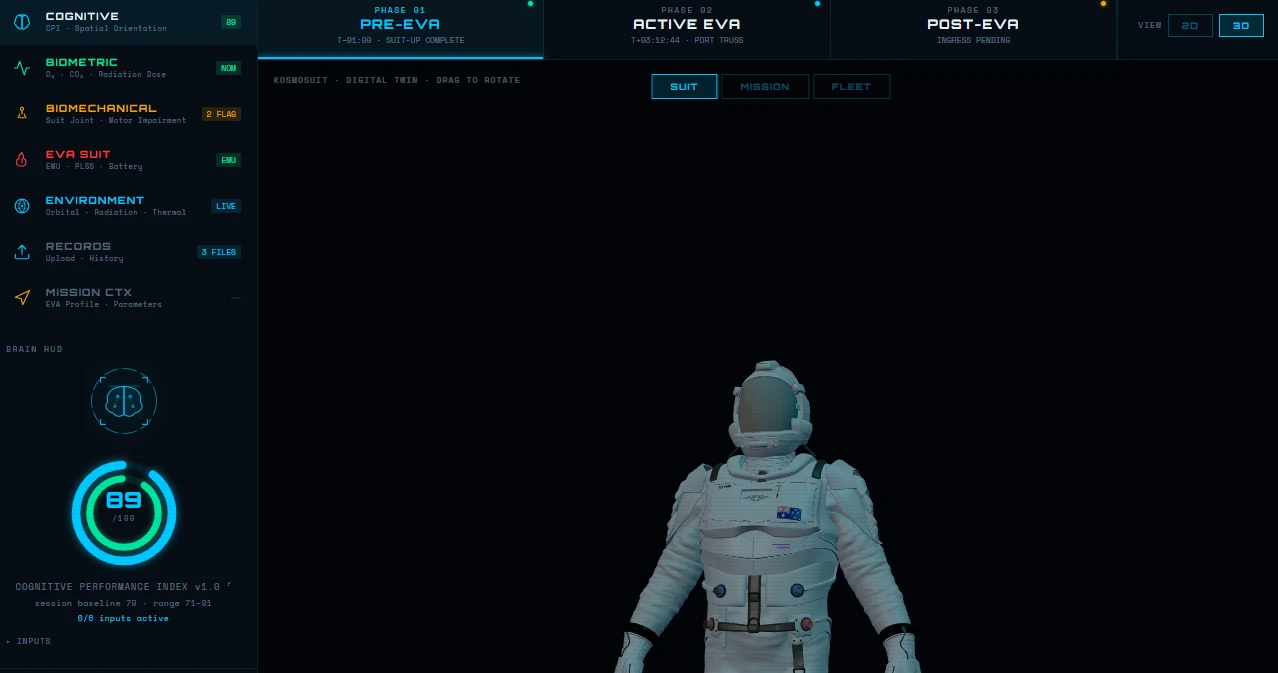This screenshot has width=1278, height=673.
Task: Open the BIOMECHANICAL panel
Action: point(128,114)
